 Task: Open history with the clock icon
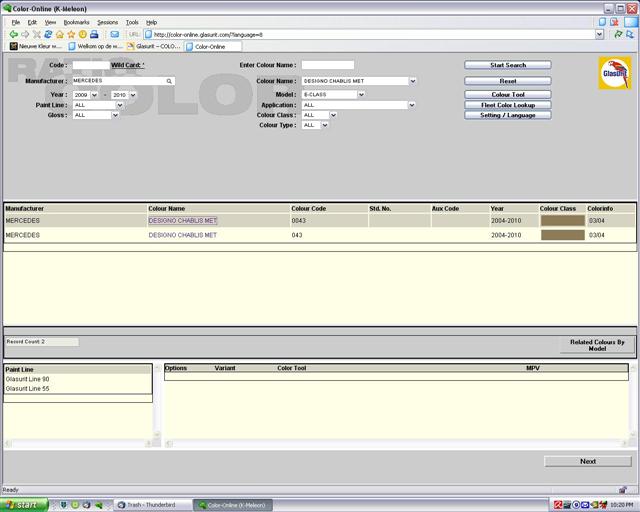83,34
